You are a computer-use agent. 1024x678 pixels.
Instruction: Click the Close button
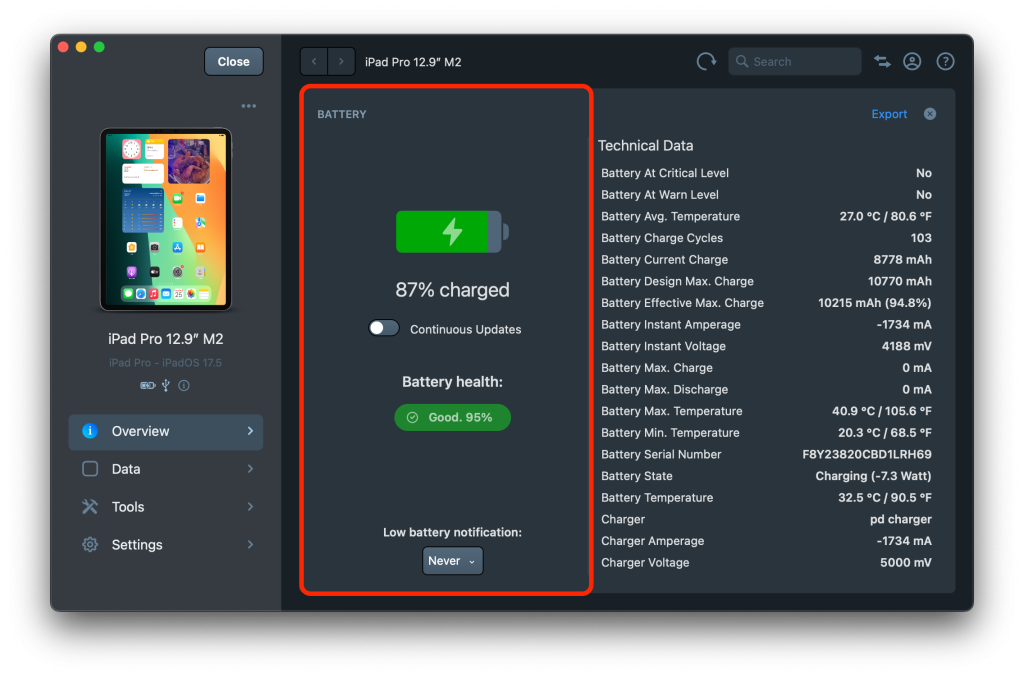click(234, 62)
